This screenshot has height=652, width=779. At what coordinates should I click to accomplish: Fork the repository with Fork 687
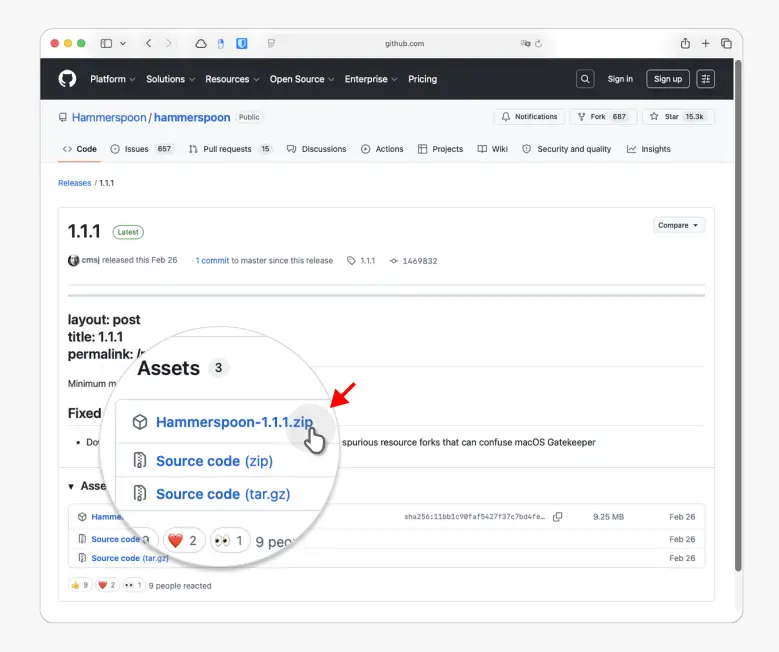tap(603, 117)
